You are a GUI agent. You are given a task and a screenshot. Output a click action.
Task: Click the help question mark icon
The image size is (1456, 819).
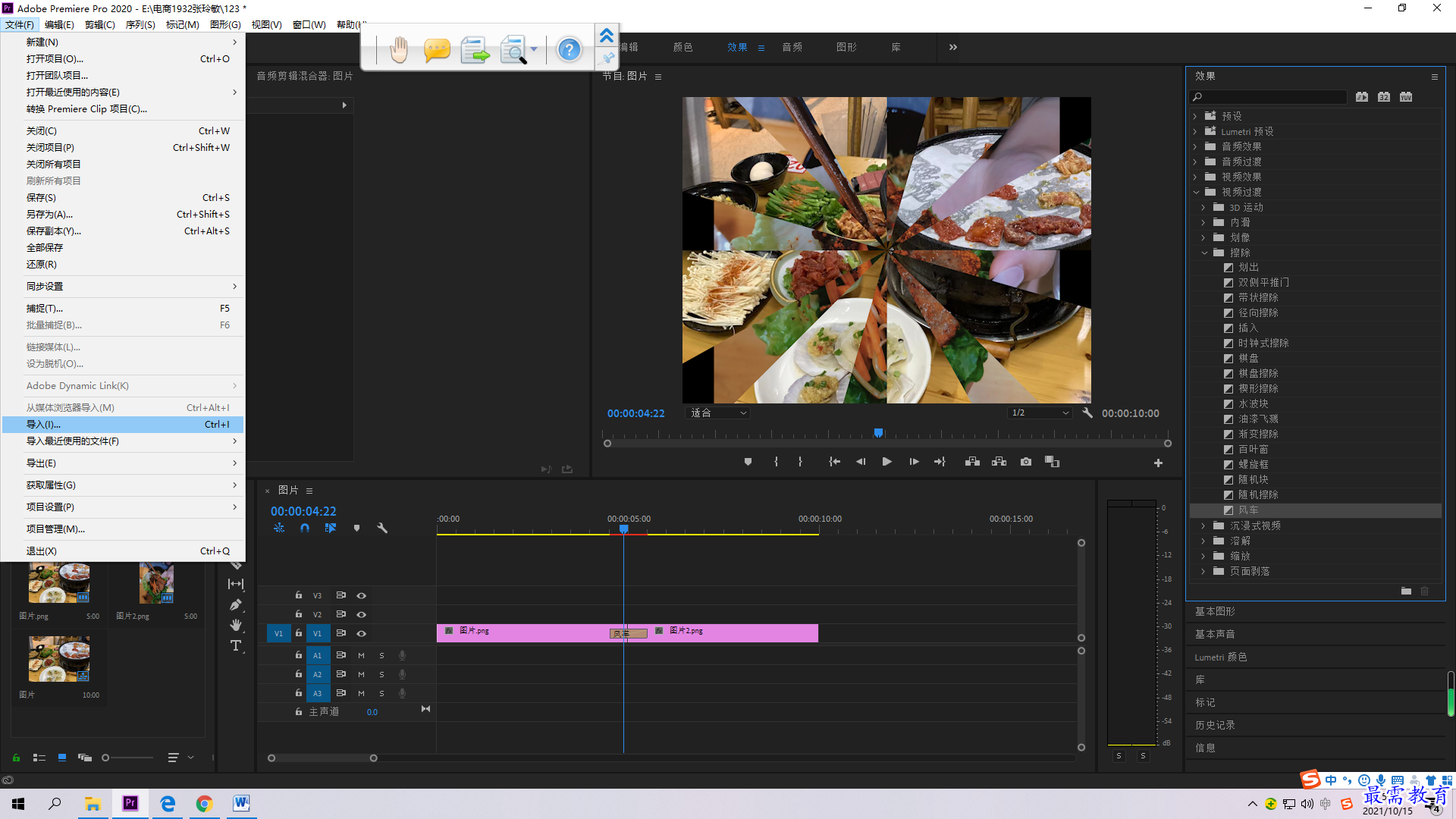coord(569,50)
